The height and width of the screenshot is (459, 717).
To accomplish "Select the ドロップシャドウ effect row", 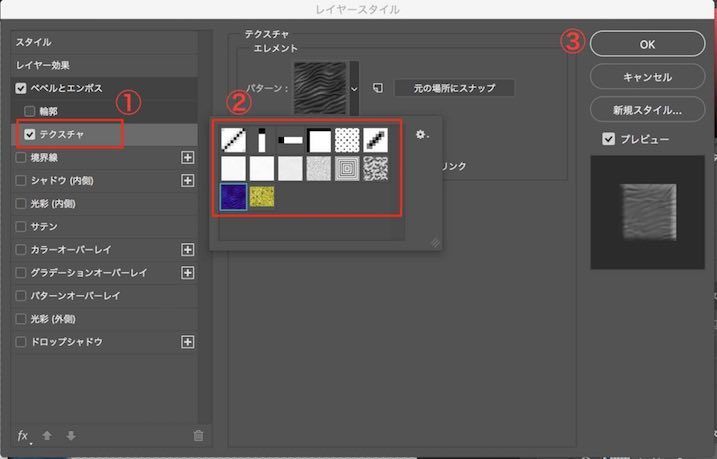I will click(x=104, y=342).
